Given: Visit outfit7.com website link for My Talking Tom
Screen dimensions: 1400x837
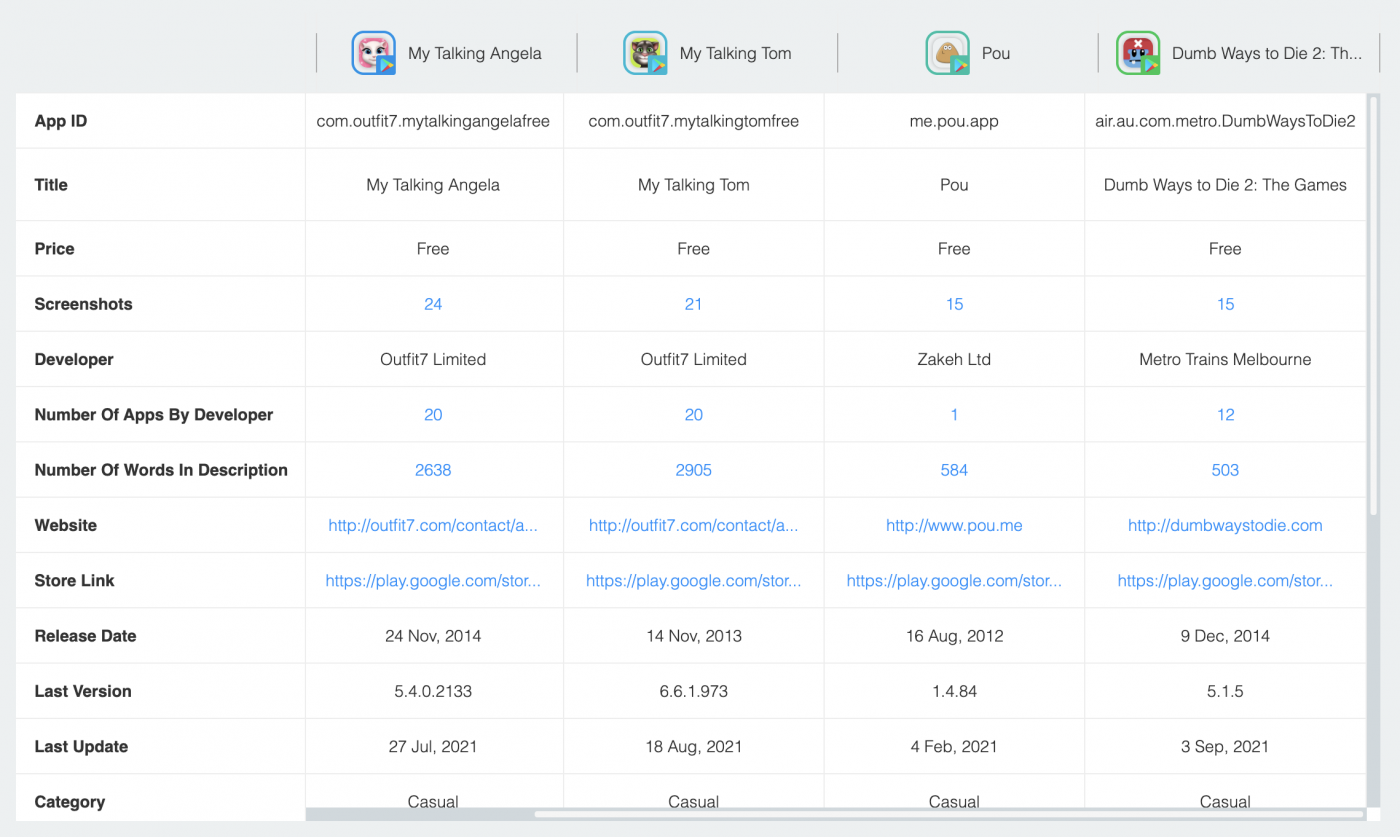Looking at the screenshot, I should (694, 525).
